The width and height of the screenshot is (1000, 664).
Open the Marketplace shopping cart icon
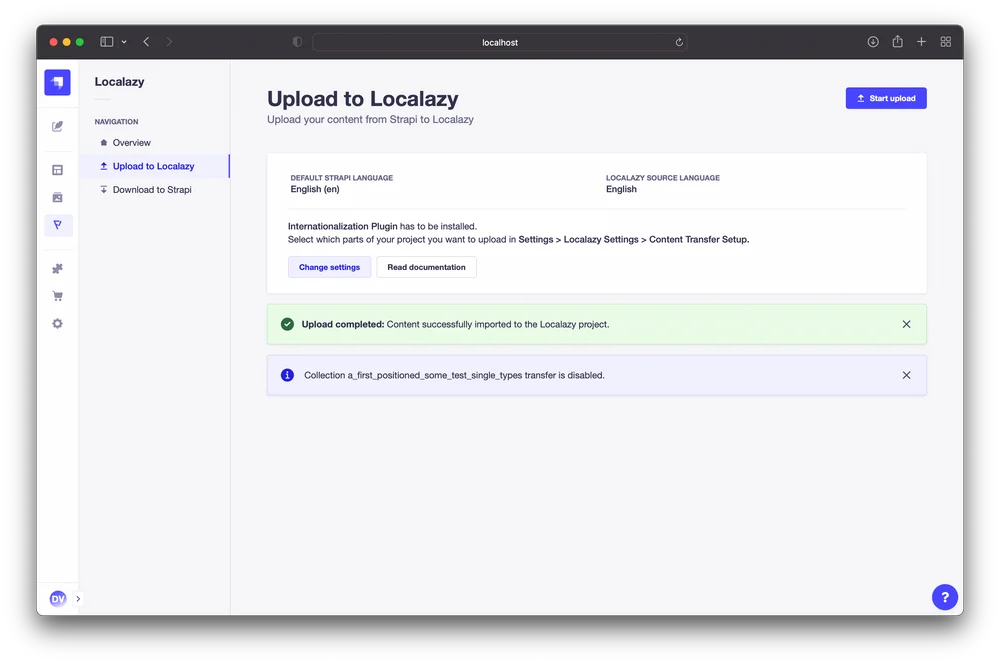[57, 296]
